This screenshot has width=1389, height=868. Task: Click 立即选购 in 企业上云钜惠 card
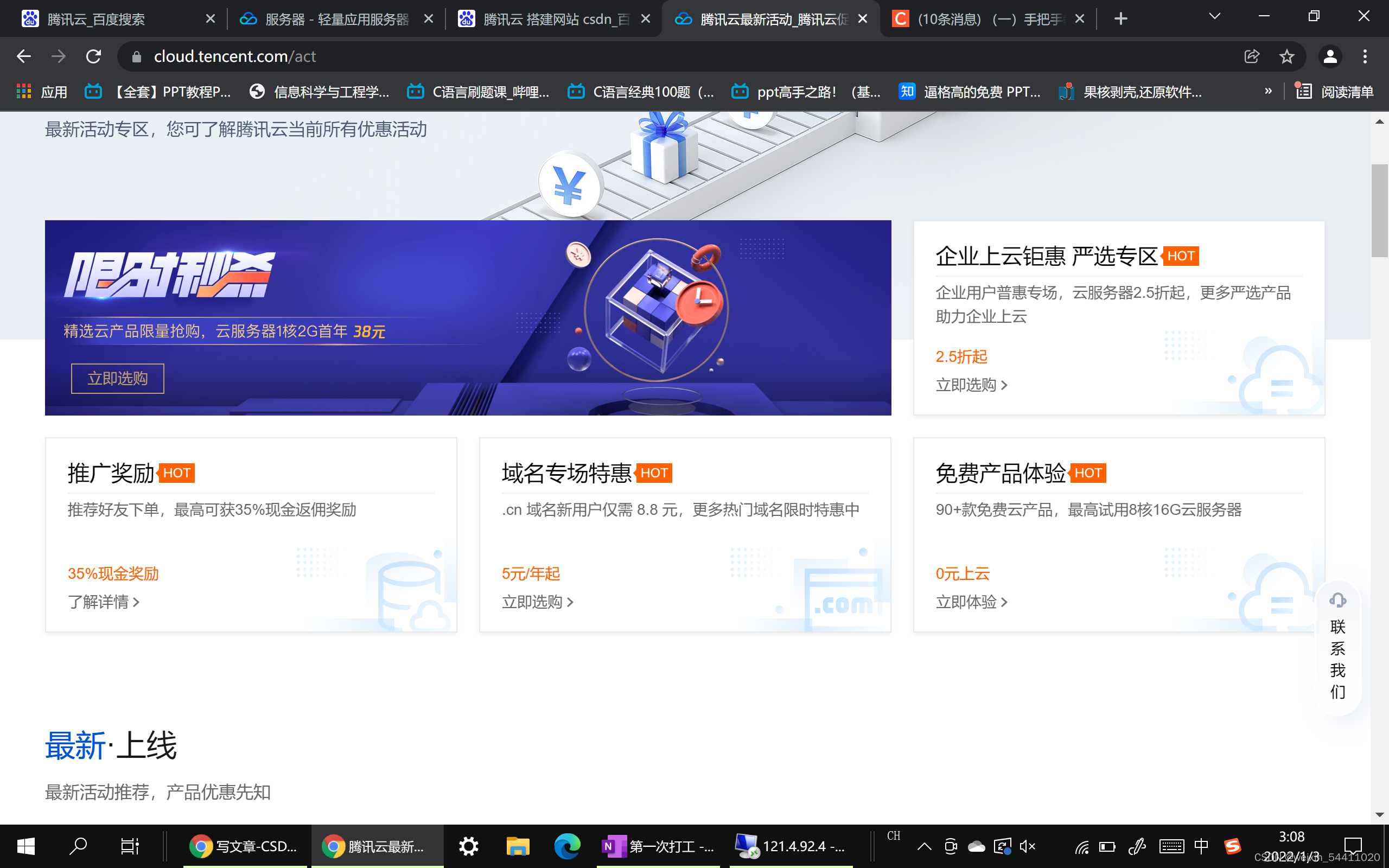tap(971, 385)
